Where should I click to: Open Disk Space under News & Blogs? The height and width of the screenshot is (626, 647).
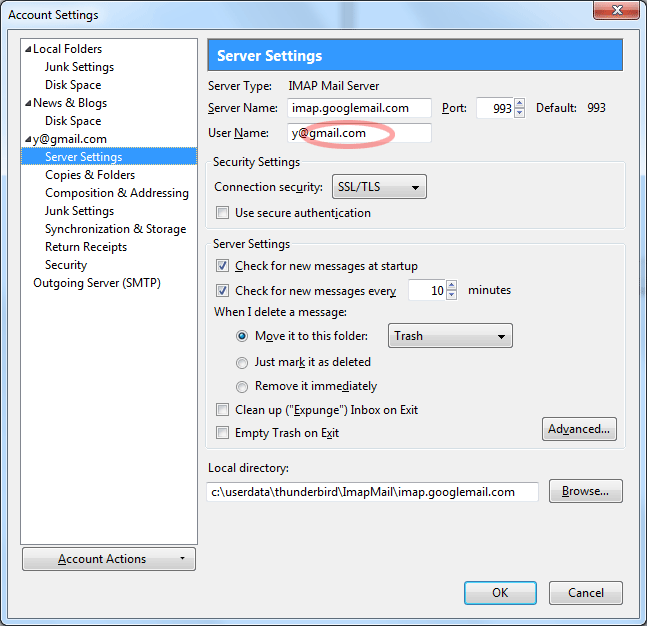[73, 121]
